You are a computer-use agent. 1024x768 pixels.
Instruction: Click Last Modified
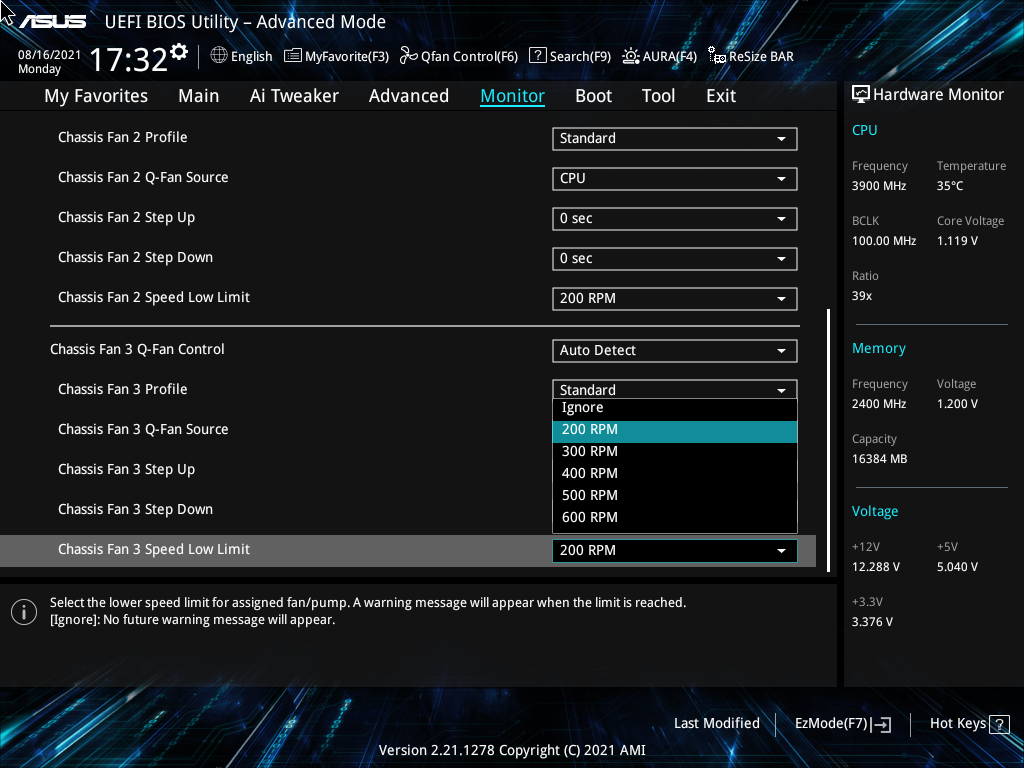tap(716, 723)
